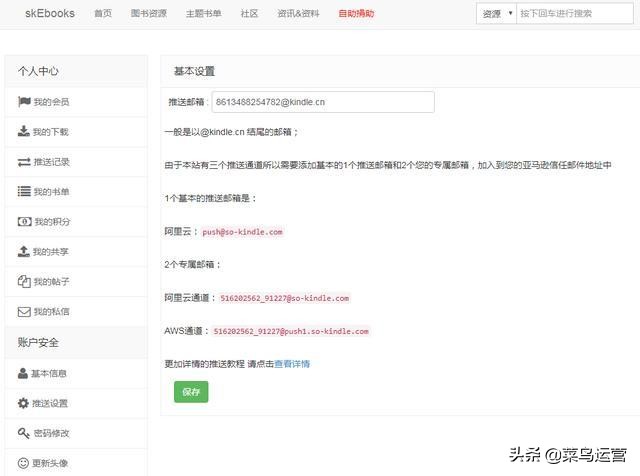Open the red 自助捐助 navigation item
The width and height of the screenshot is (640, 476).
pos(356,13)
